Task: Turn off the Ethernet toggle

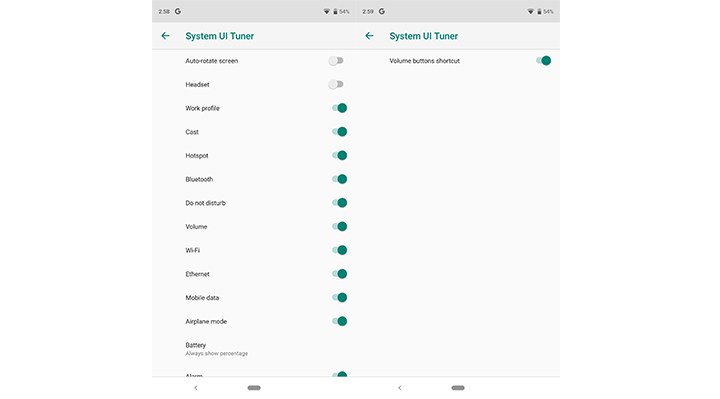Action: 339,274
